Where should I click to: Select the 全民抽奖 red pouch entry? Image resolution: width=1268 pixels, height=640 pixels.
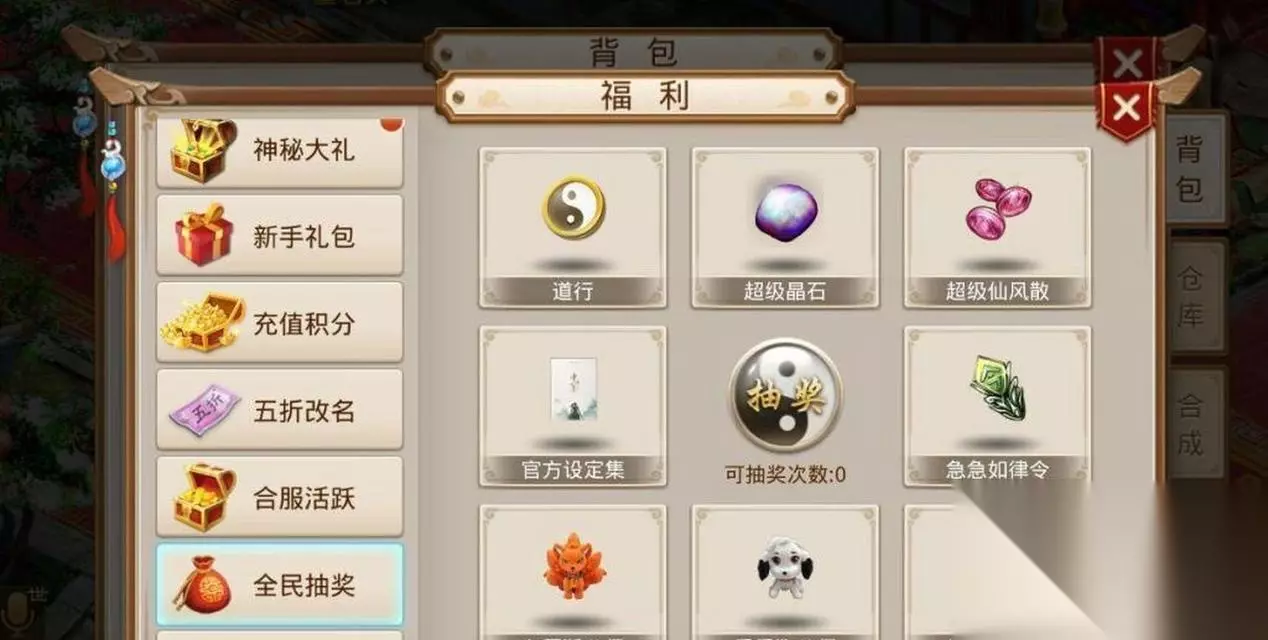point(280,585)
